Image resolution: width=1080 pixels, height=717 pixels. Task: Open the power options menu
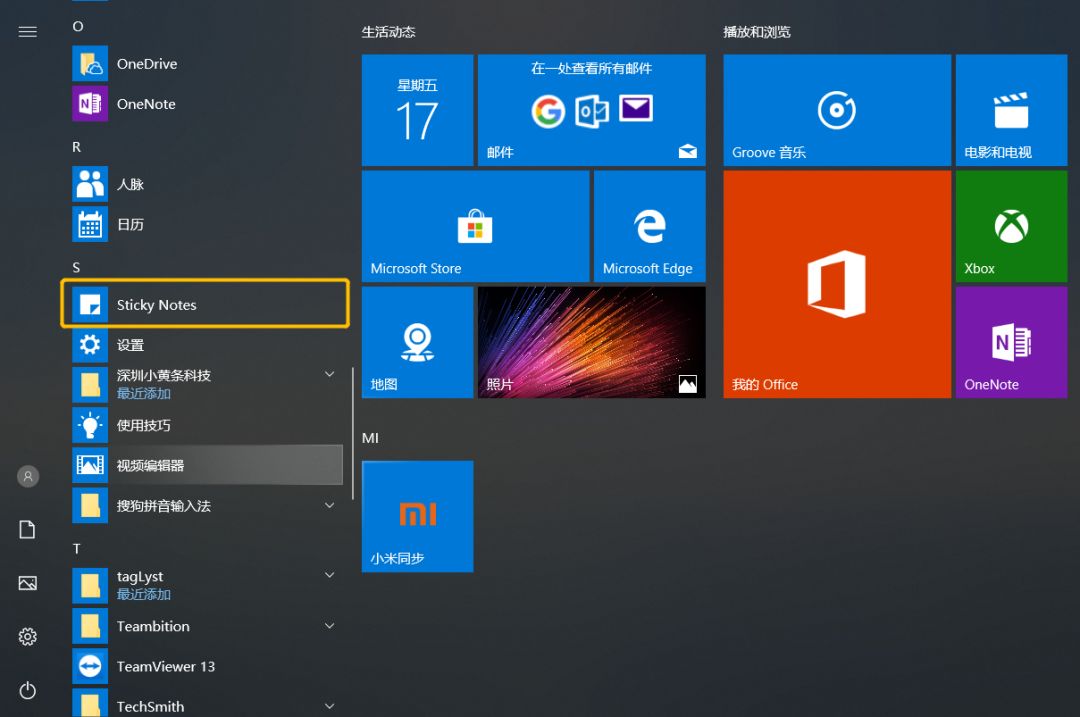point(27,690)
